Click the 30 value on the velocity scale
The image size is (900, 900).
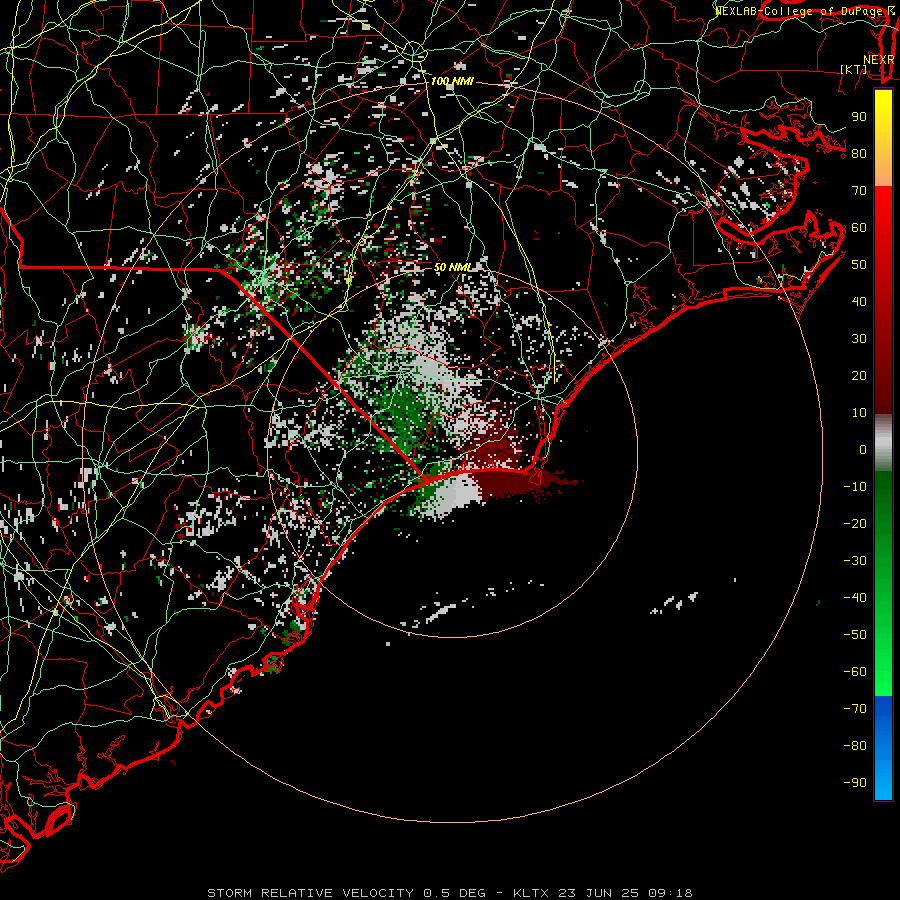pyautogui.click(x=859, y=339)
